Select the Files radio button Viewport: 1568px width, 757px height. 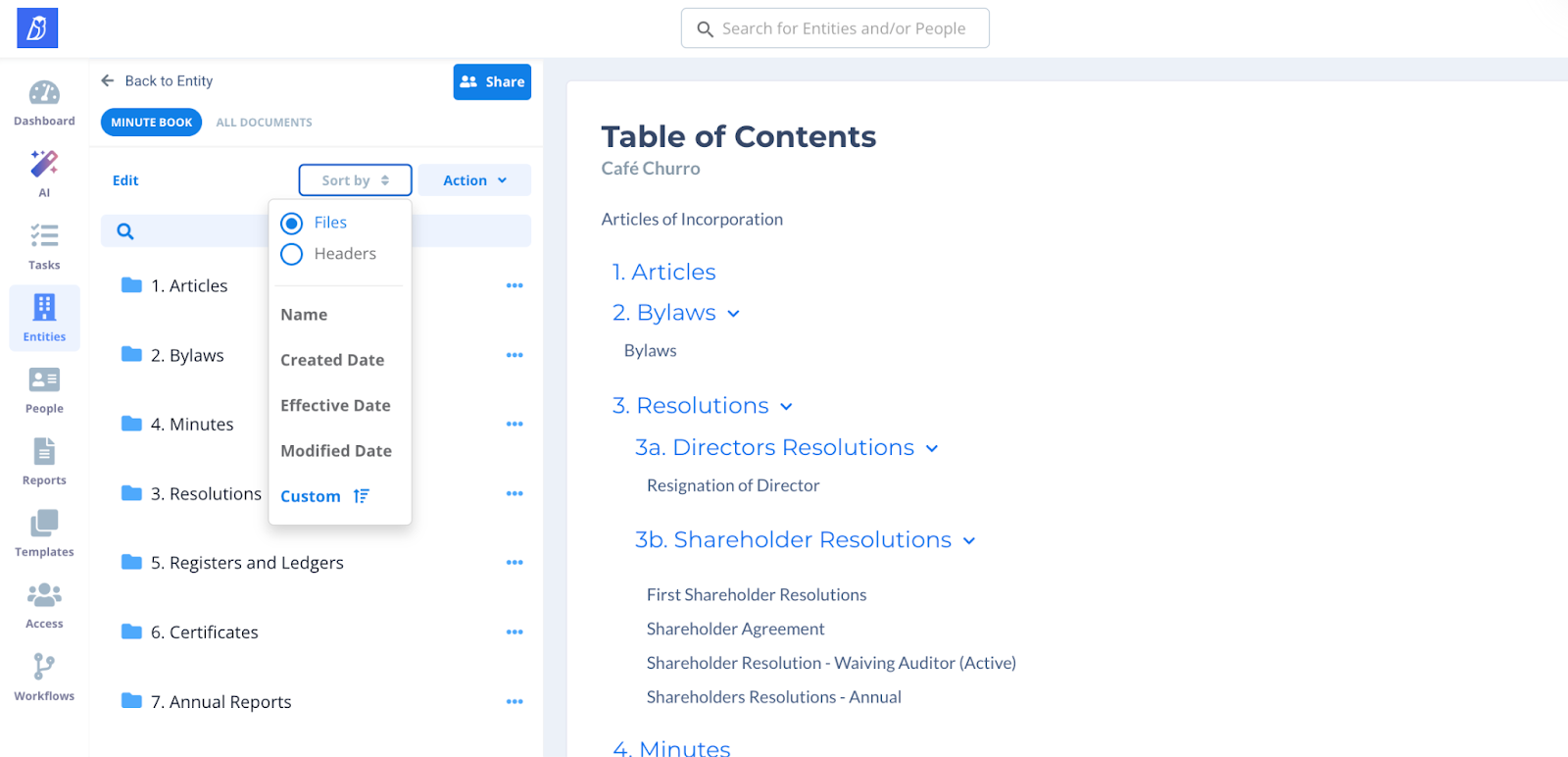point(292,224)
